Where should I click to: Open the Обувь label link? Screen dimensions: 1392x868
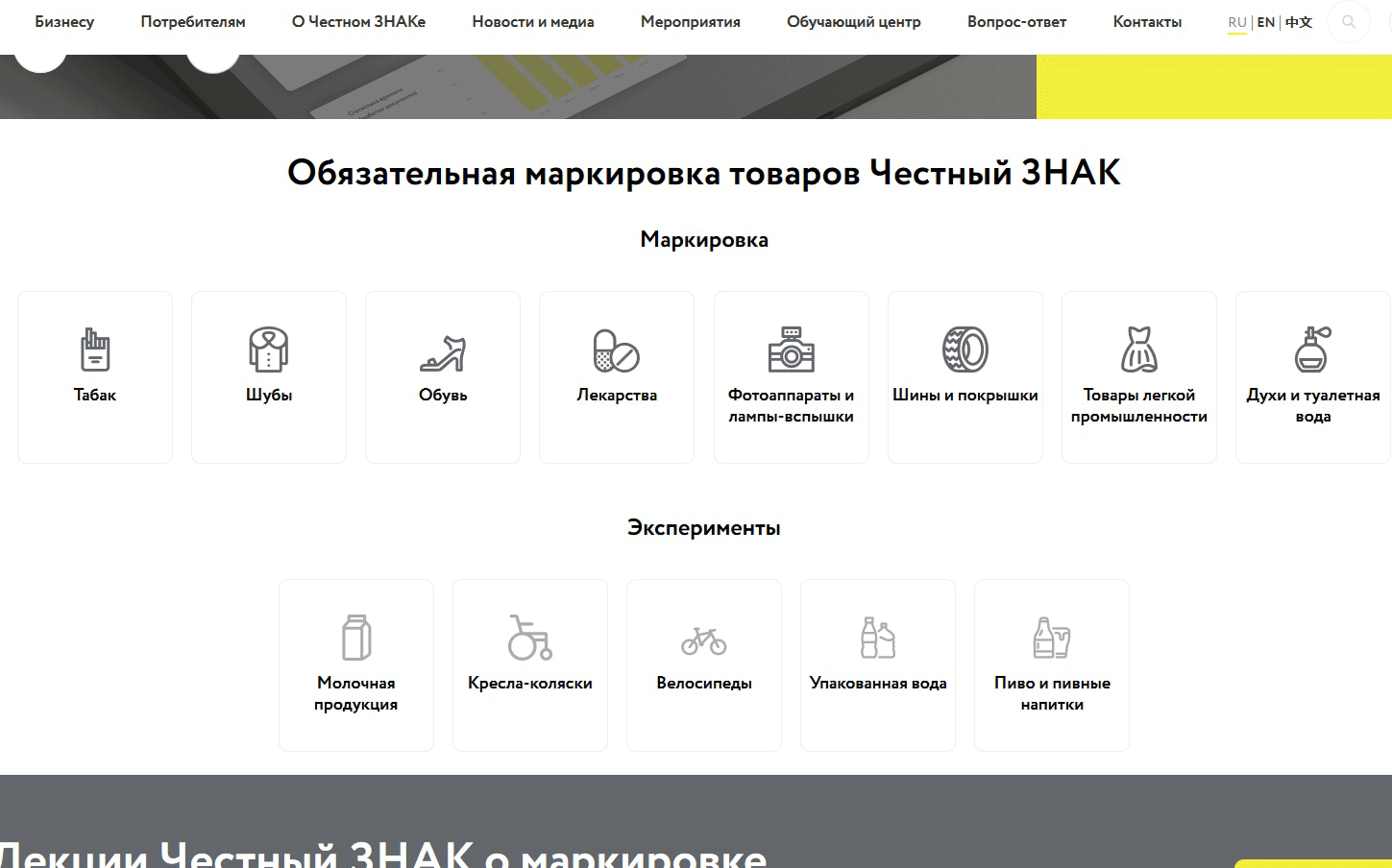click(443, 395)
